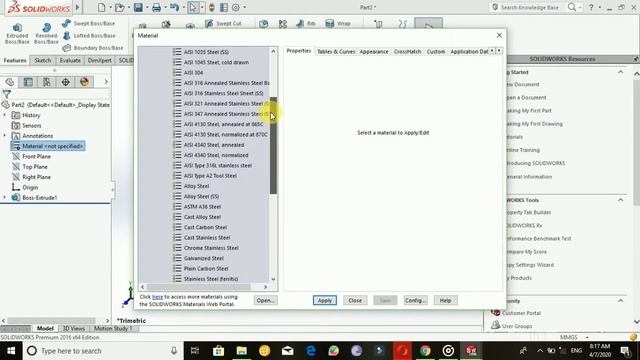Click the 'here' link for more materials
This screenshot has height=360, width=640.
(x=158, y=297)
